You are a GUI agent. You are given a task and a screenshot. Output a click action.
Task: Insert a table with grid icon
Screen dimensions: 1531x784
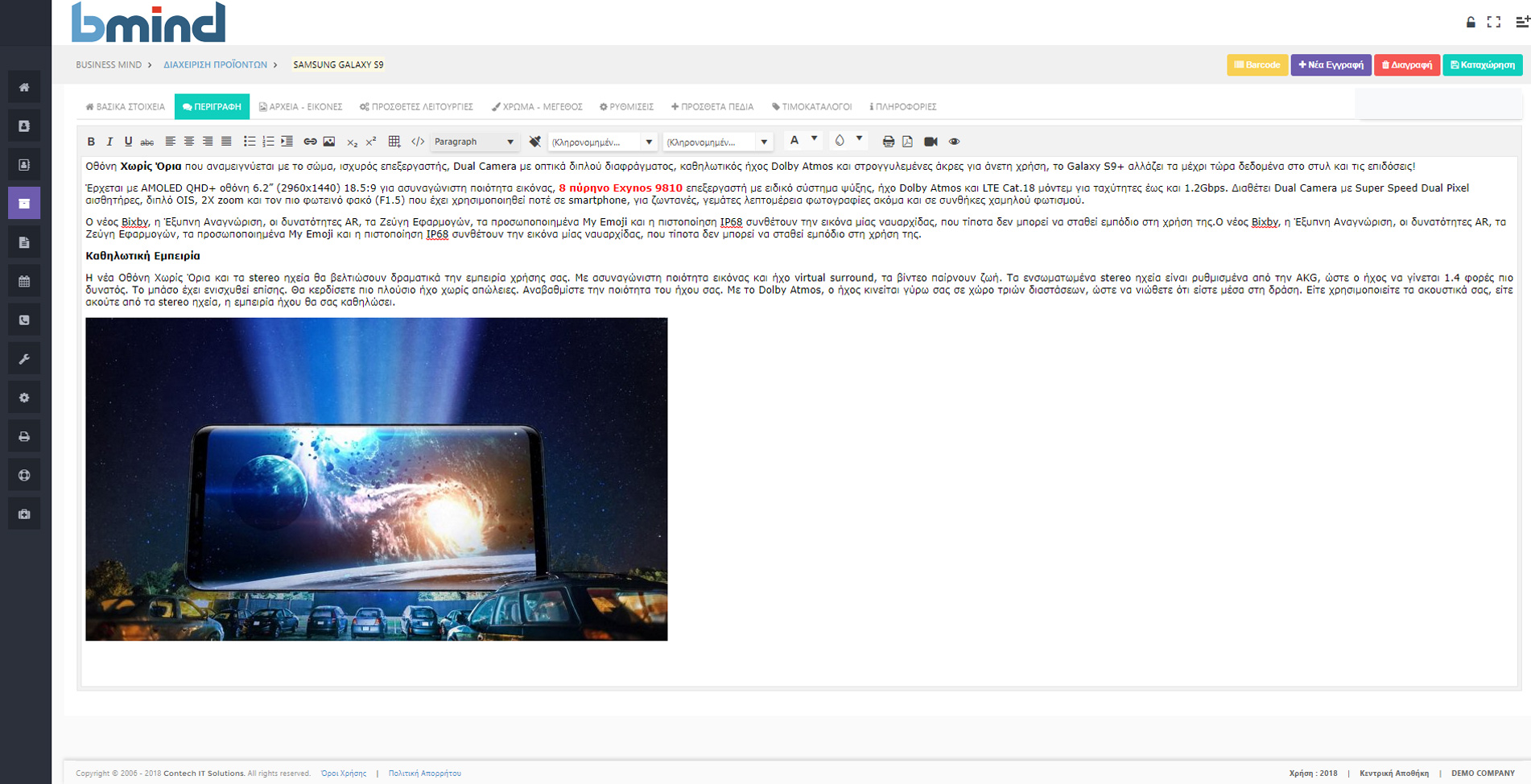[394, 142]
